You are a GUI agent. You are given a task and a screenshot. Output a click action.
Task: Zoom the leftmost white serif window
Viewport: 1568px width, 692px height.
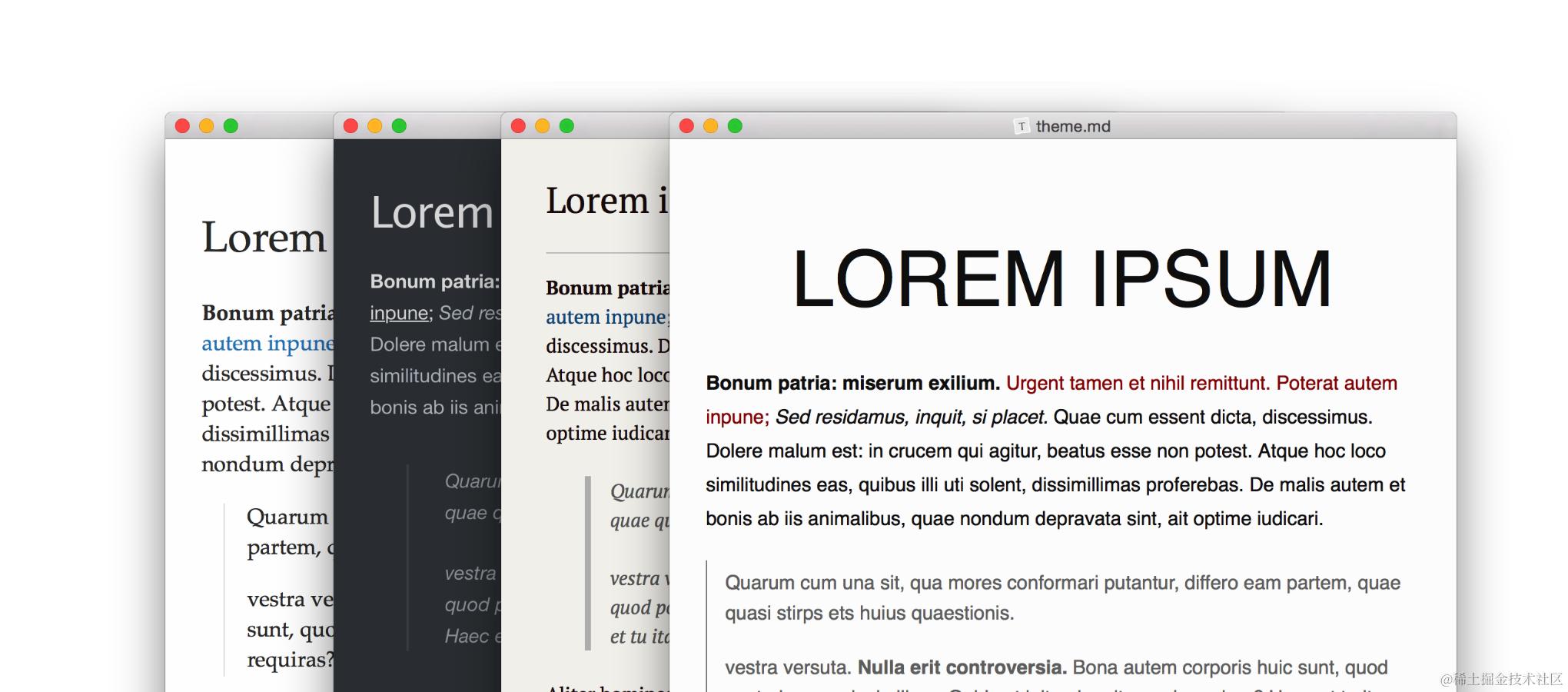231,126
